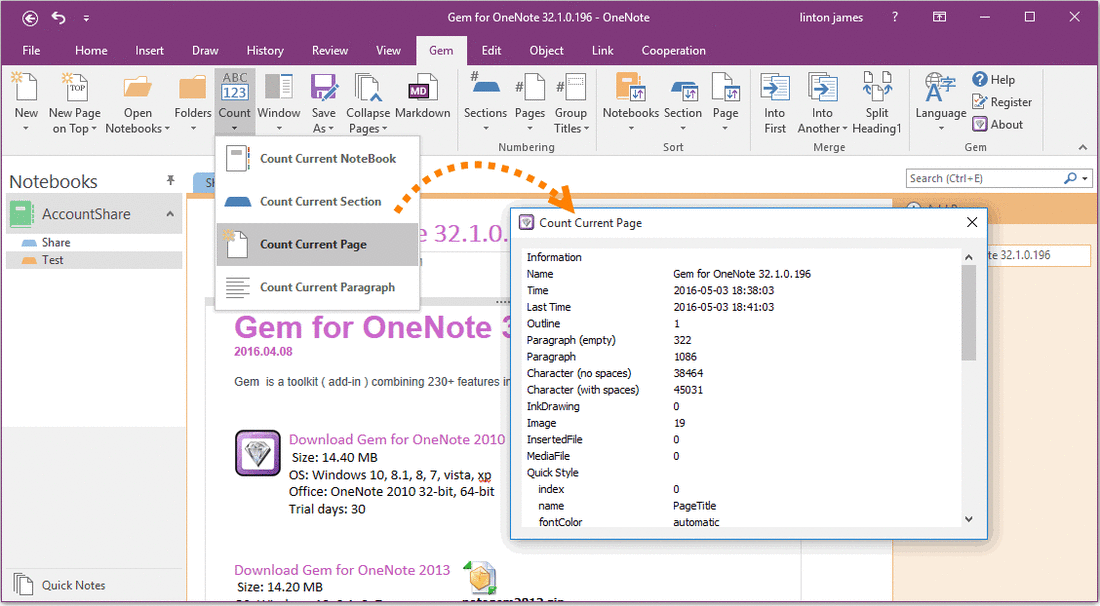
Task: Click the Into First merge icon
Action: (774, 100)
